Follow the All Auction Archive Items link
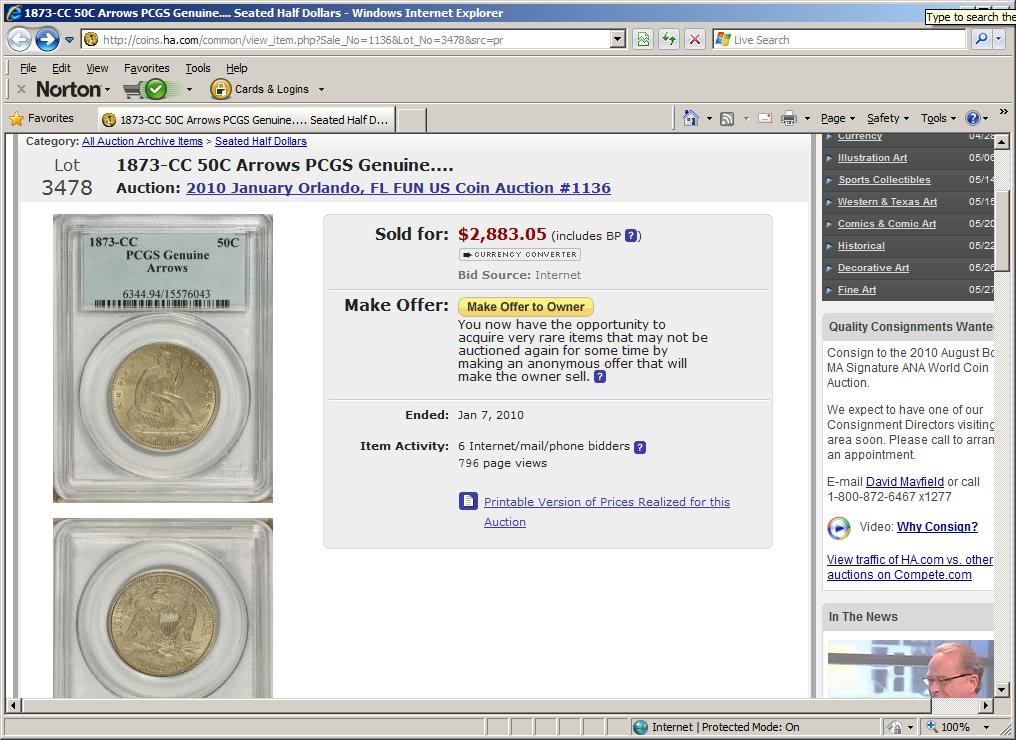 (143, 141)
